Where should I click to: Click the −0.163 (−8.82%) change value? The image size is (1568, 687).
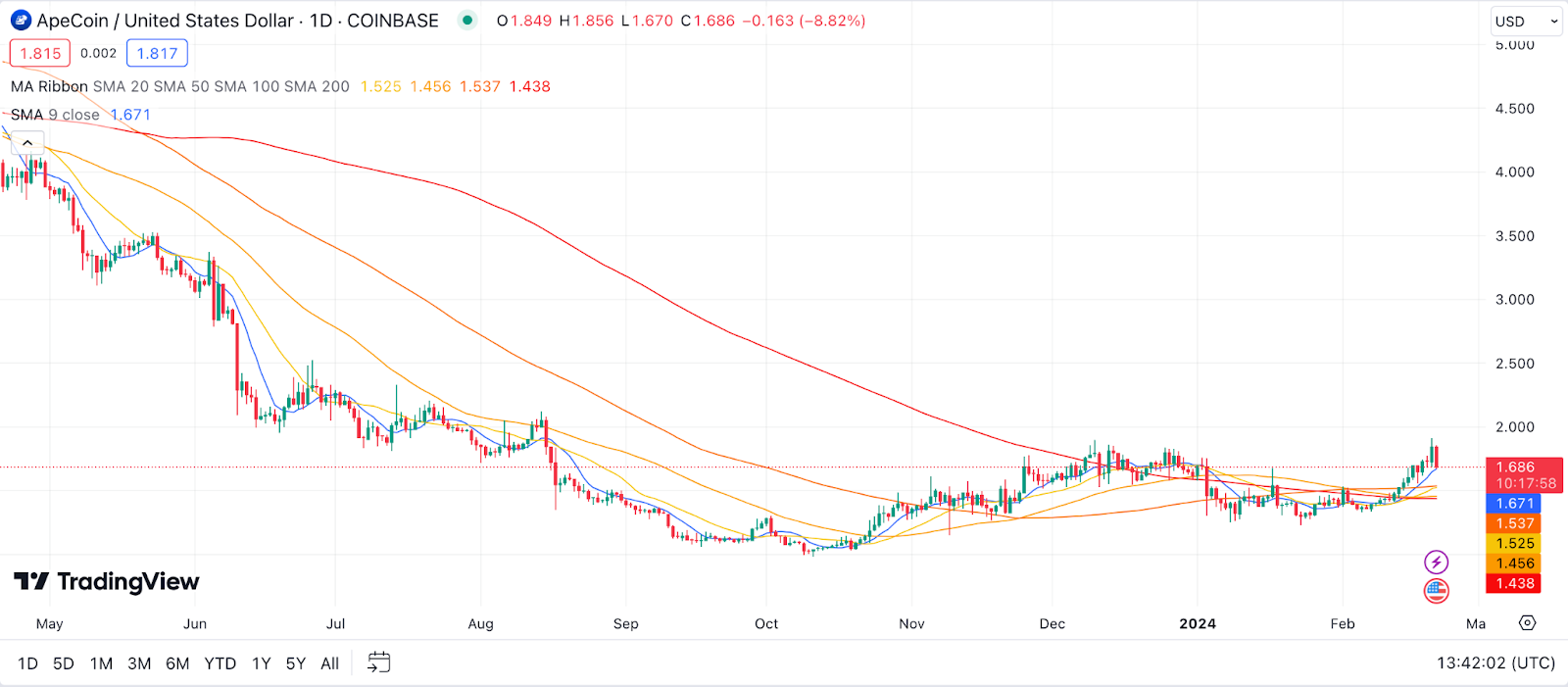[803, 21]
